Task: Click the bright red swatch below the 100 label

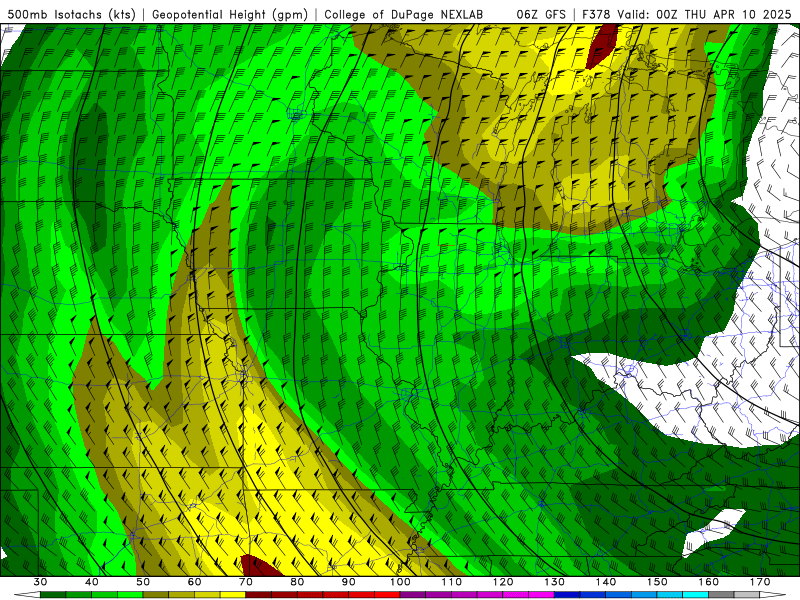Action: (387, 595)
